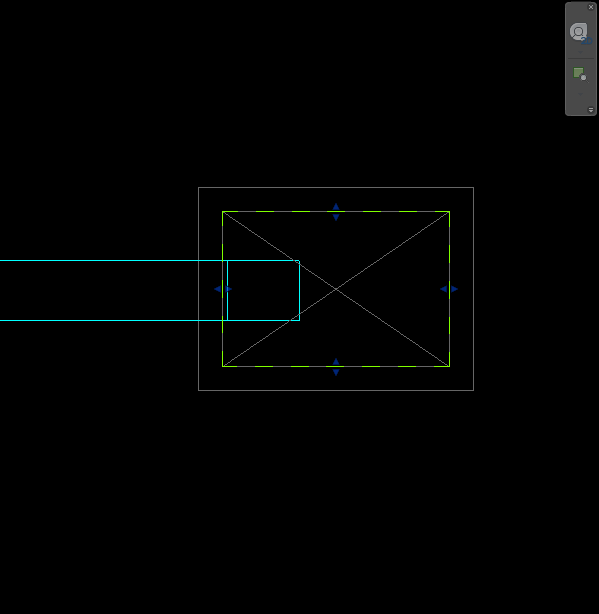Open the navigation bar customize menu
This screenshot has height=614, width=599.
pos(591,110)
